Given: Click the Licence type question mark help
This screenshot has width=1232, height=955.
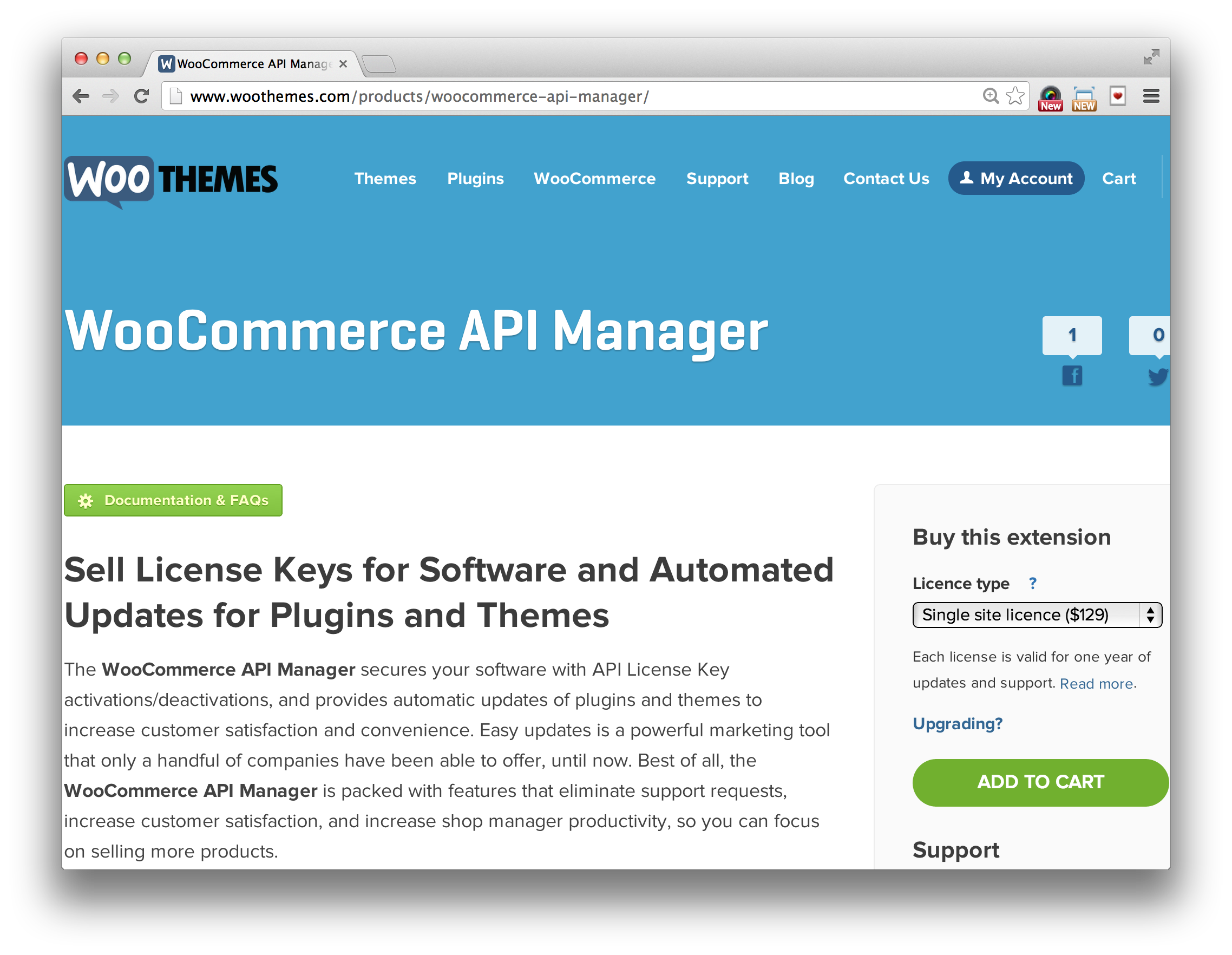Looking at the screenshot, I should pos(1032,583).
